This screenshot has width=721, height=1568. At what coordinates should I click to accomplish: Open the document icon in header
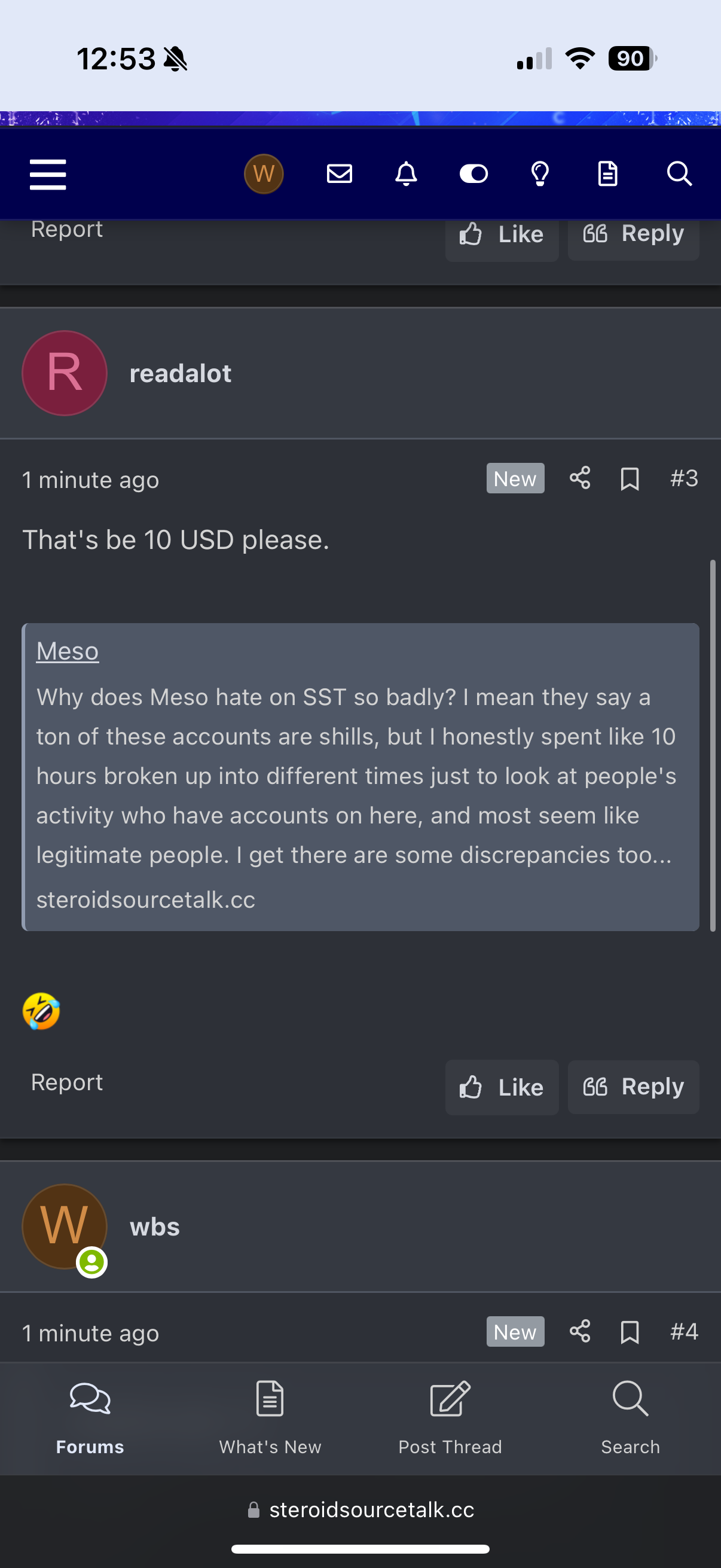[x=607, y=174]
